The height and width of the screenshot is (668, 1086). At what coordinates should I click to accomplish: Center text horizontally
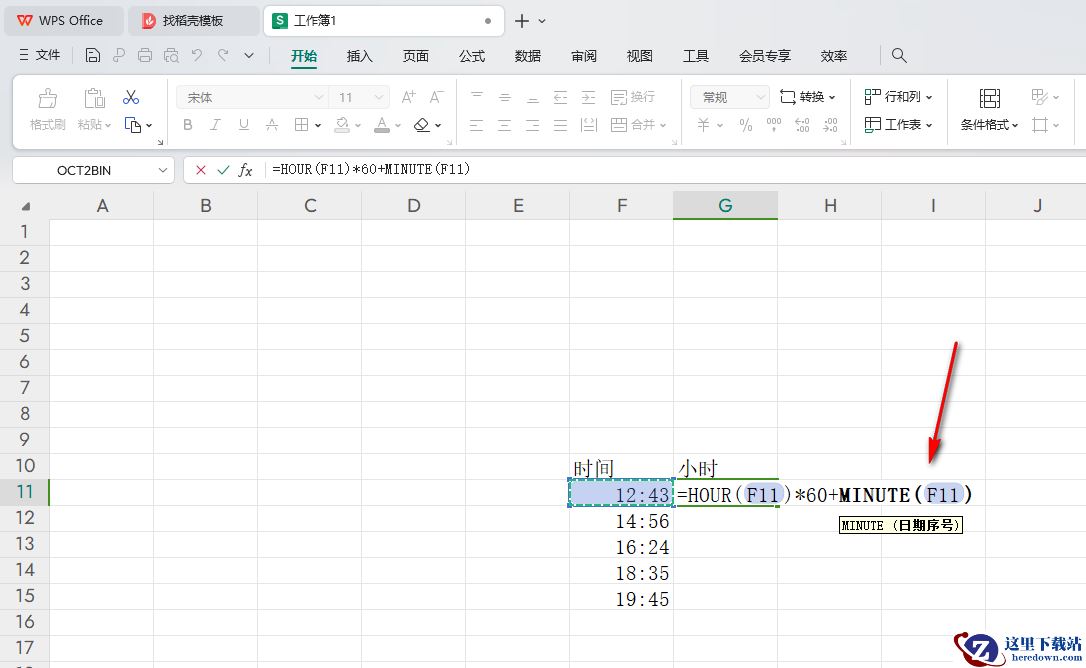504,125
